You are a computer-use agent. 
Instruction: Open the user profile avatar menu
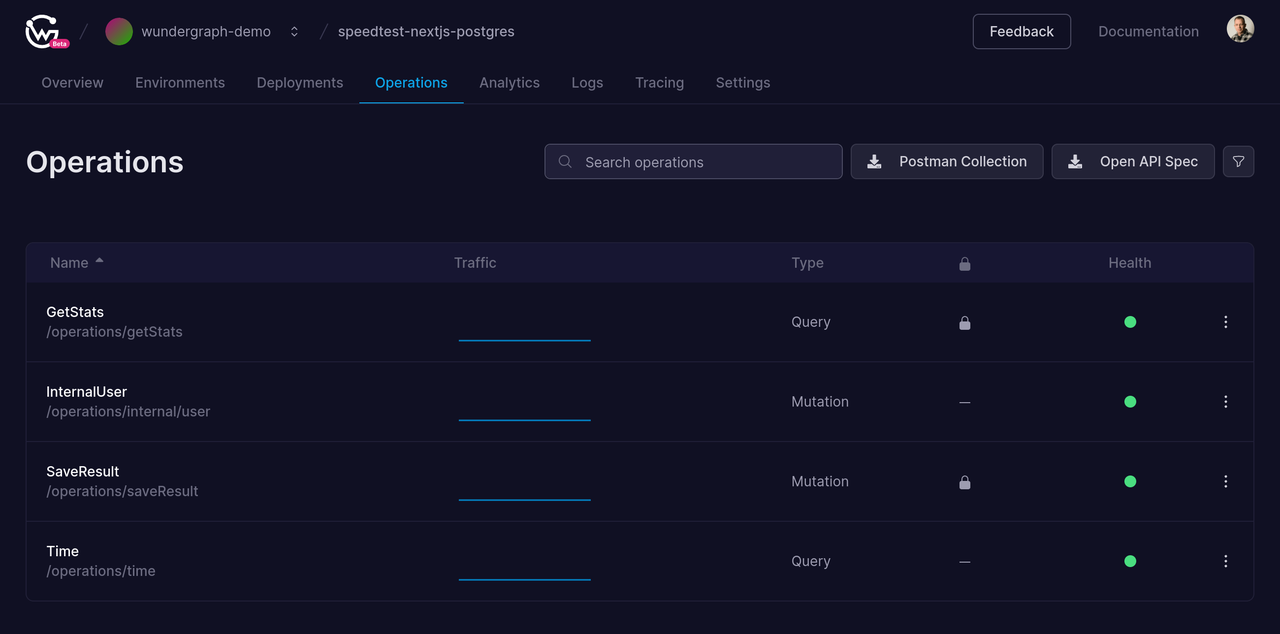point(1240,29)
